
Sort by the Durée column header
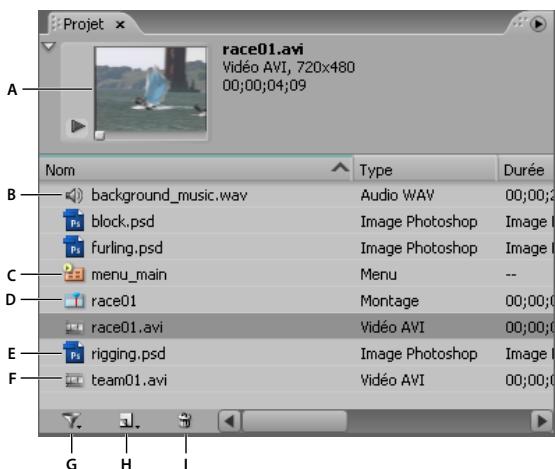526,170
